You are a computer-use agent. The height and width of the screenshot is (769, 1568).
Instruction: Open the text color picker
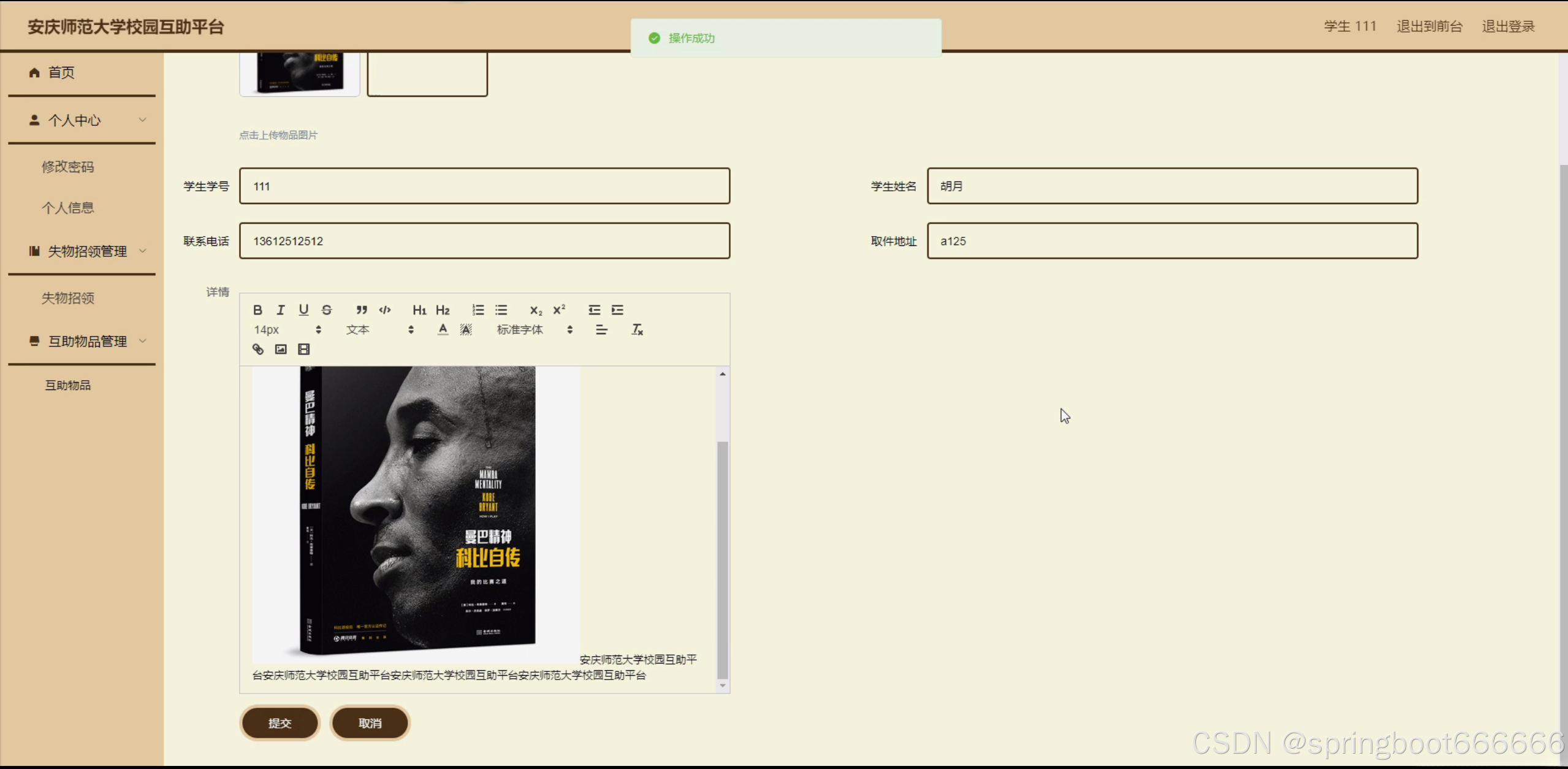(443, 329)
